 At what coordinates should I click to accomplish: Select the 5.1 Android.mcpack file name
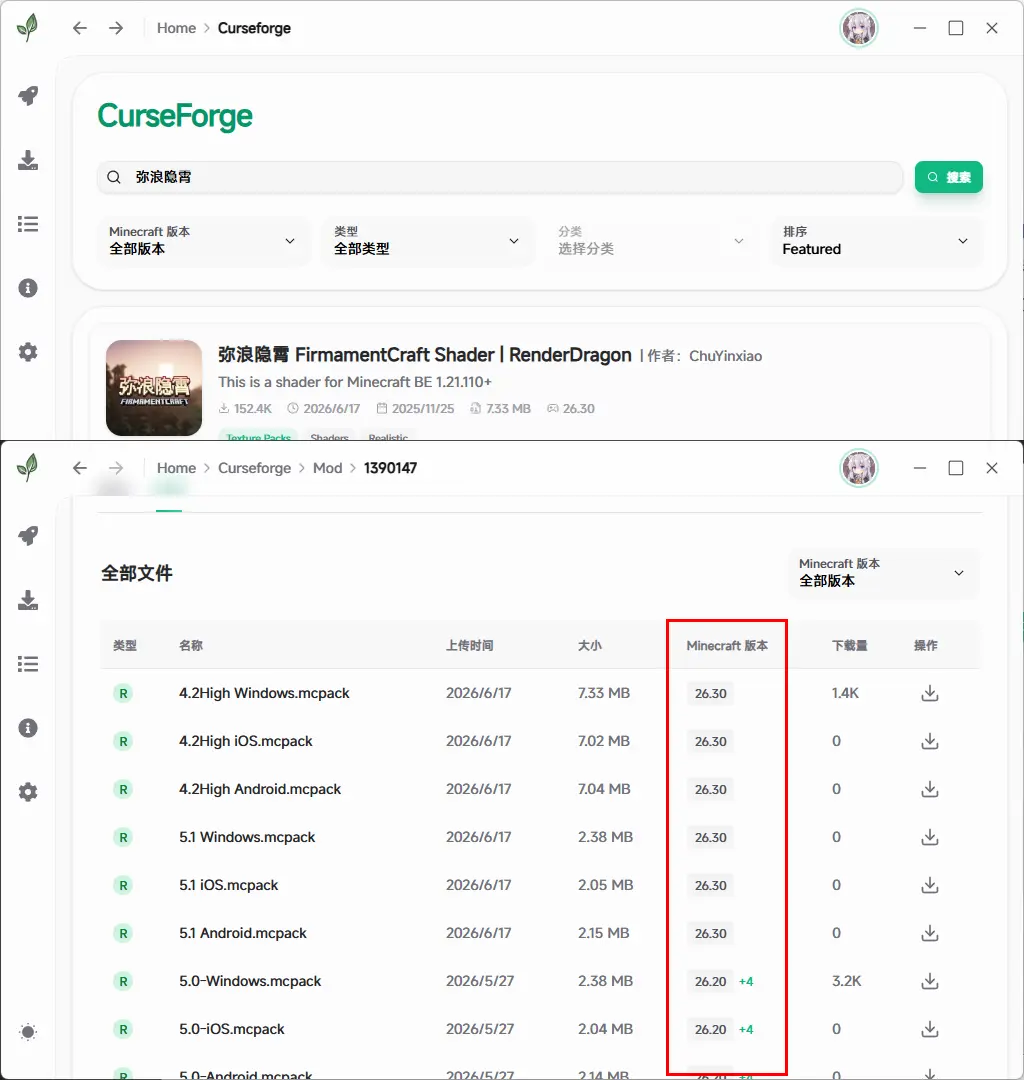242,933
